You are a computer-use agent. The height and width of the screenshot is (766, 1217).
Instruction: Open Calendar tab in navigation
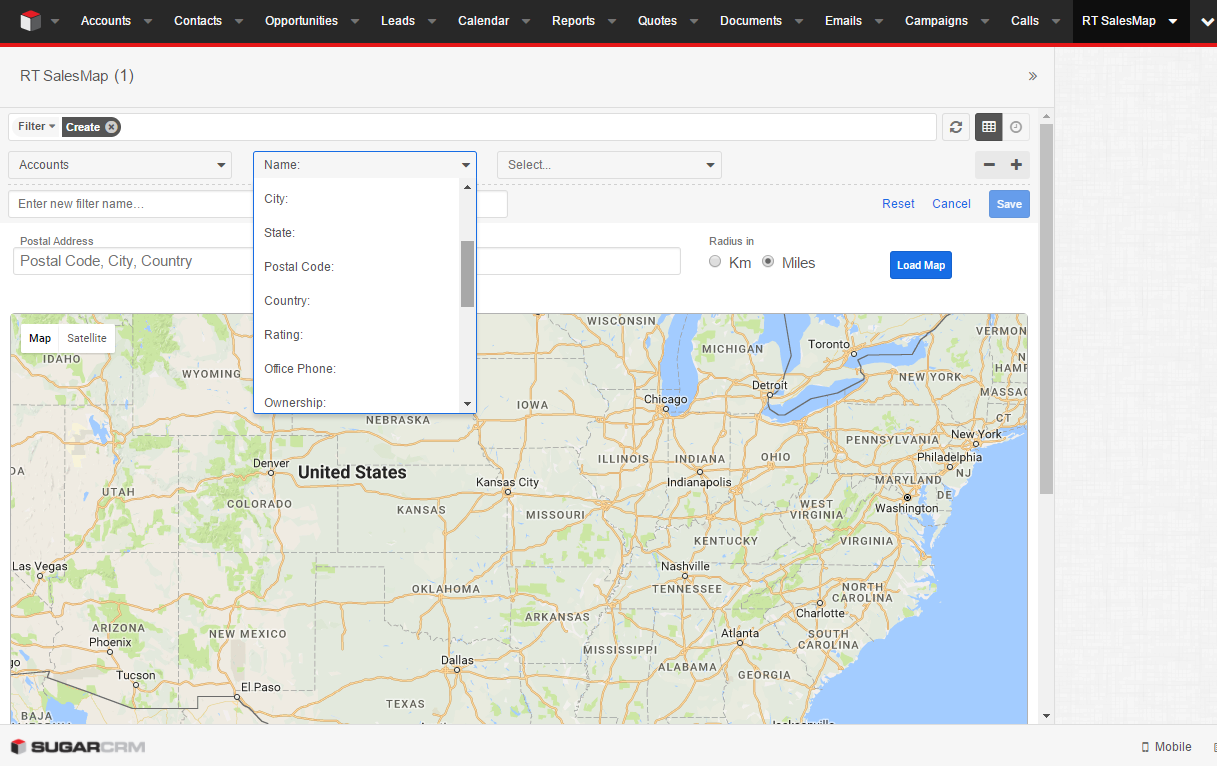tap(483, 21)
